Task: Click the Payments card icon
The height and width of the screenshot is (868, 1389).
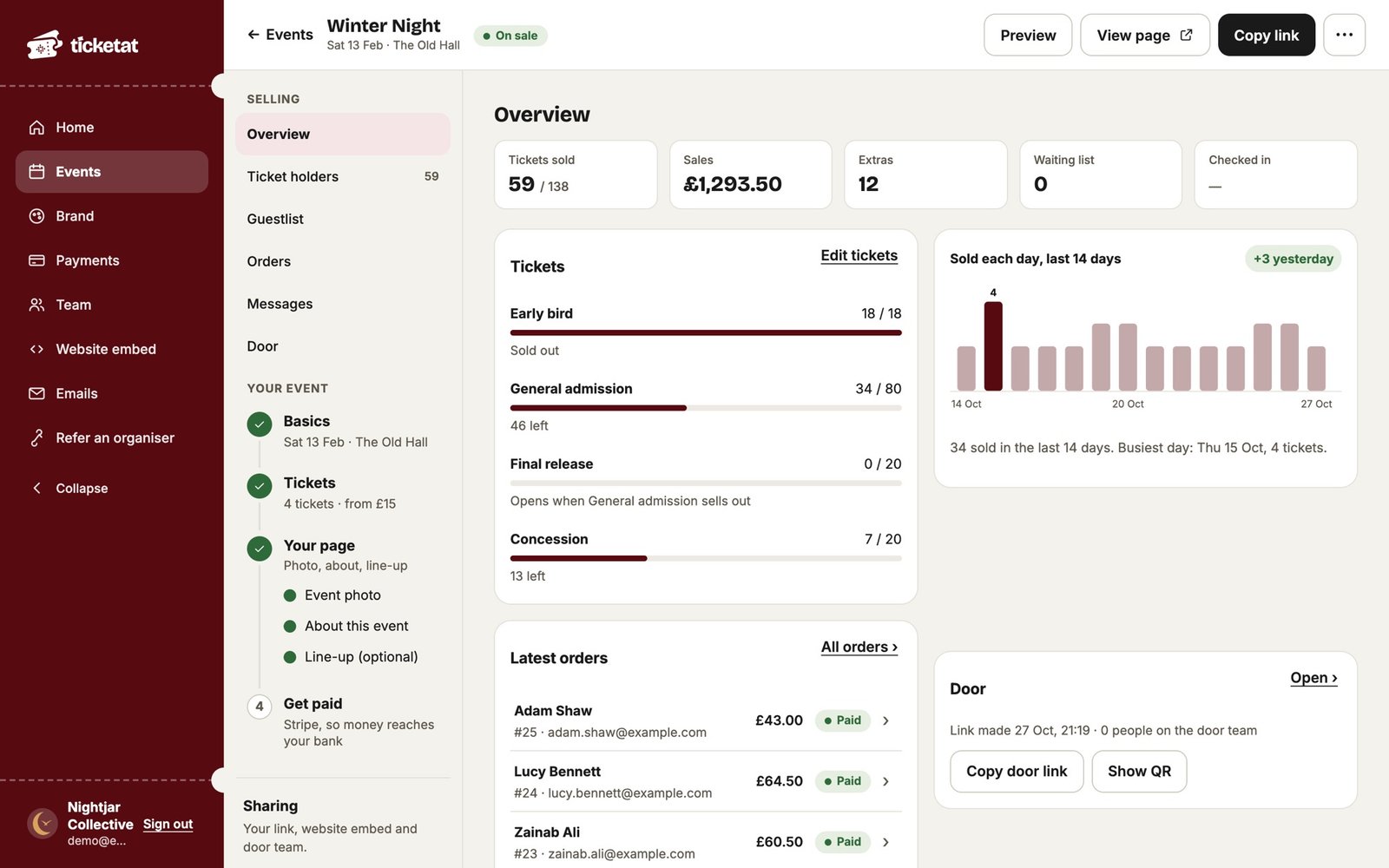Action: 36,260
